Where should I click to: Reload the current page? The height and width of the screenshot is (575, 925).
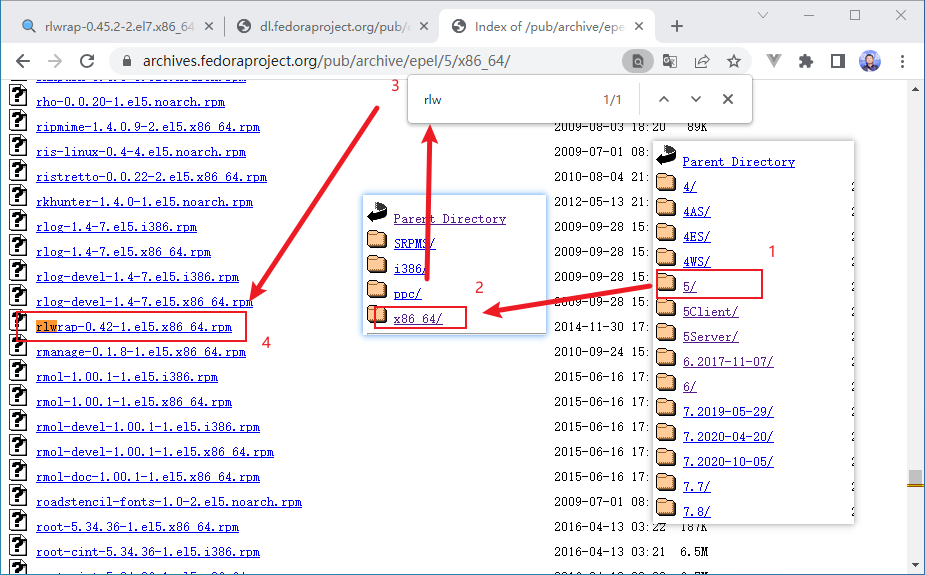click(86, 61)
